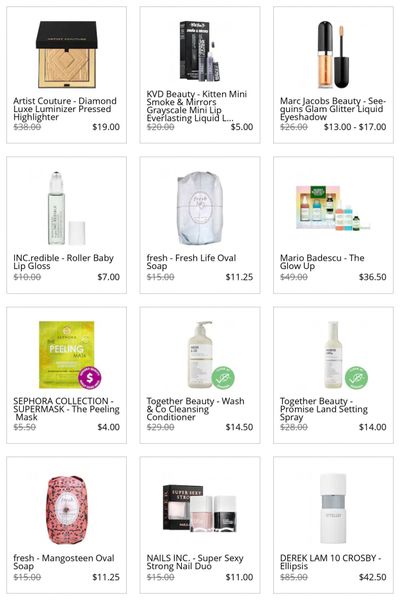The width and height of the screenshot is (400, 600).
Task: Open the fresh Mangosteen Oval Soap image
Action: [x=67, y=510]
